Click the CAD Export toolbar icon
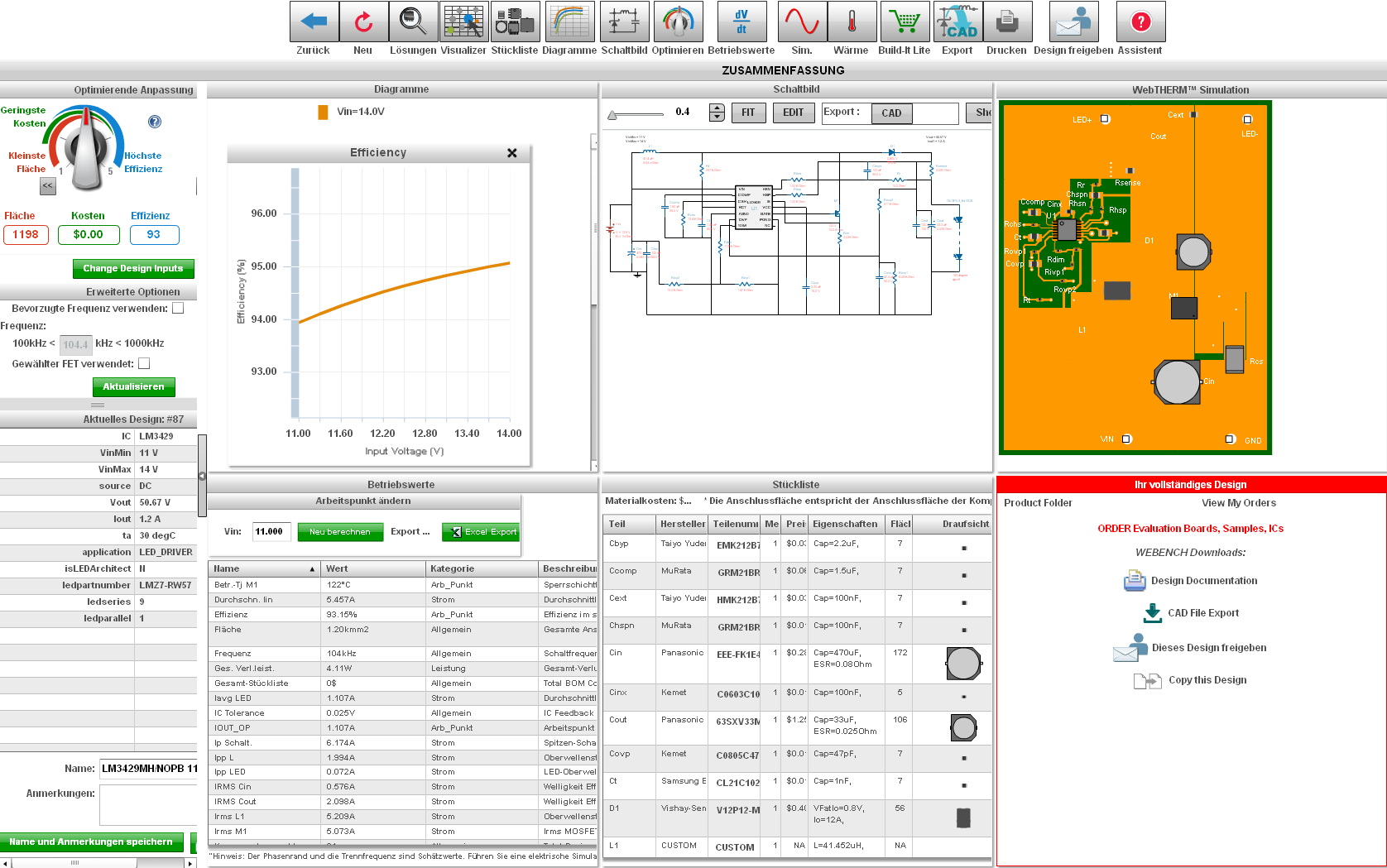 coord(957,22)
